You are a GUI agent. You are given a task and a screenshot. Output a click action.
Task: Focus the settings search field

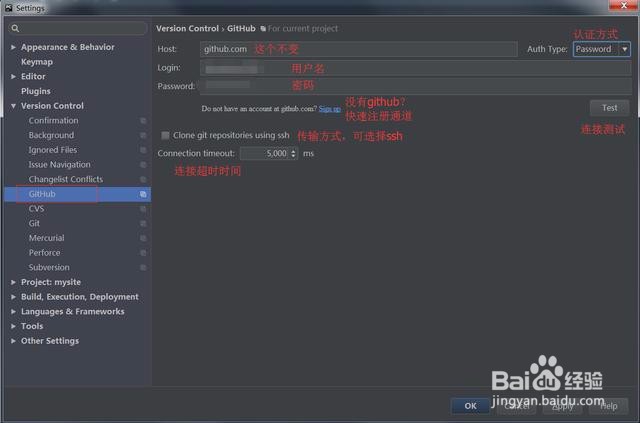78,28
